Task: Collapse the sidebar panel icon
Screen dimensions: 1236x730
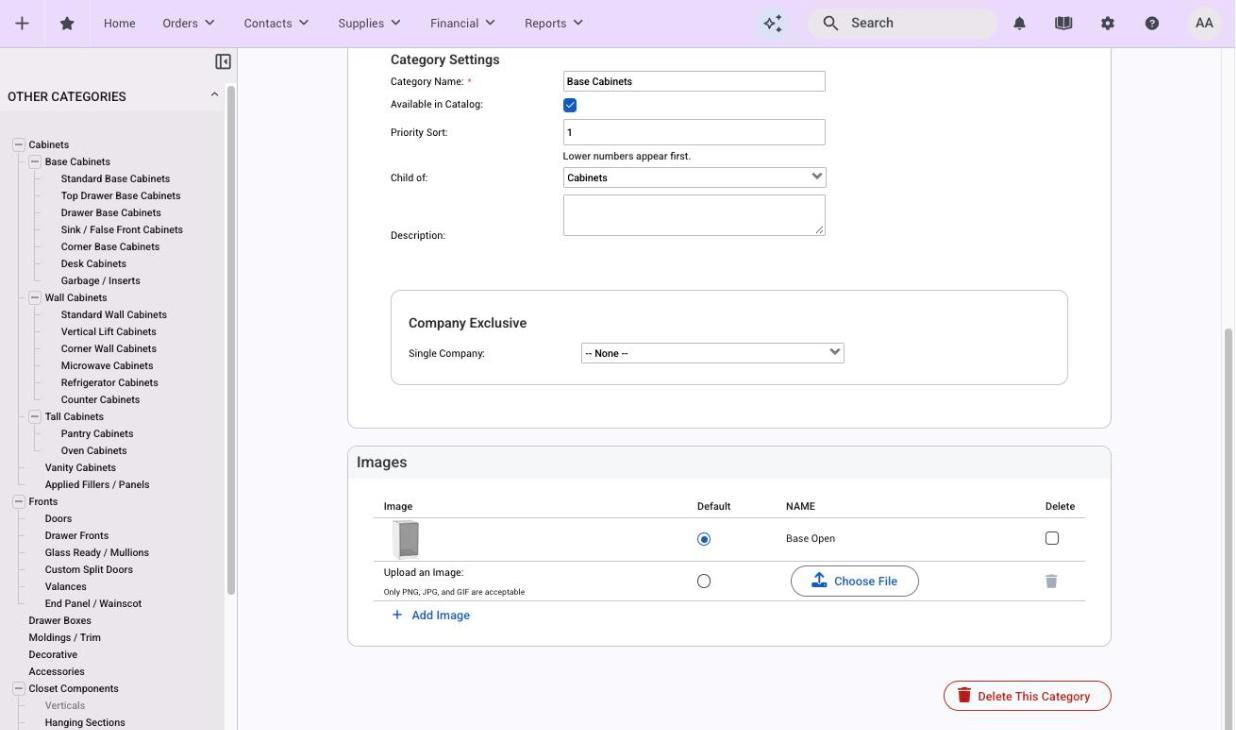Action: click(x=223, y=62)
